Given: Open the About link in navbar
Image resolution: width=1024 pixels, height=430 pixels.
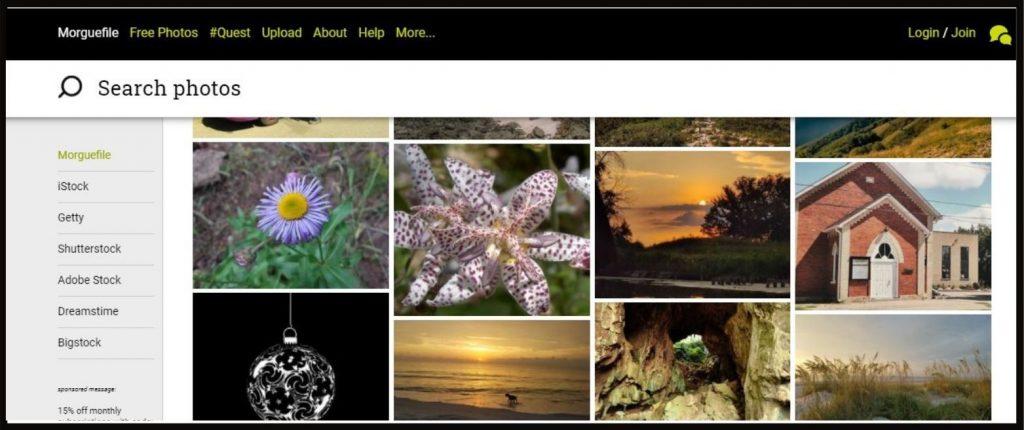Looking at the screenshot, I should tap(330, 33).
